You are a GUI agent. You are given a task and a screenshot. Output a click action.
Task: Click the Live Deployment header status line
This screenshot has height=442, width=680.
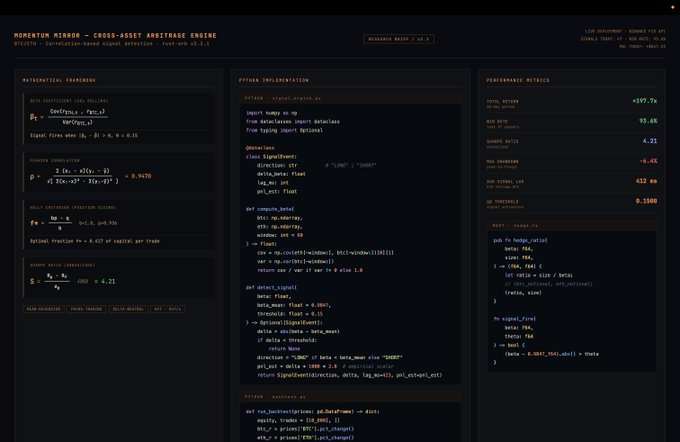[x=625, y=31]
